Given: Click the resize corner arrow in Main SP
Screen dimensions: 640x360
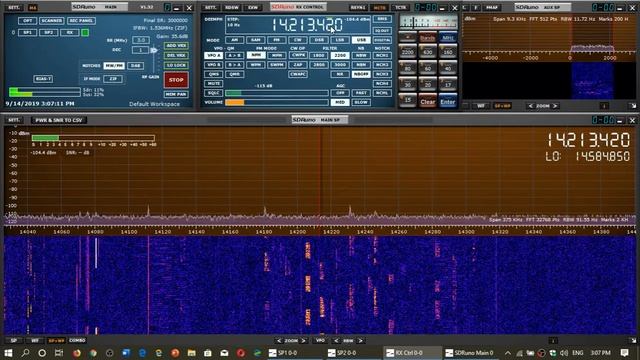Looking at the screenshot, I should (633, 340).
